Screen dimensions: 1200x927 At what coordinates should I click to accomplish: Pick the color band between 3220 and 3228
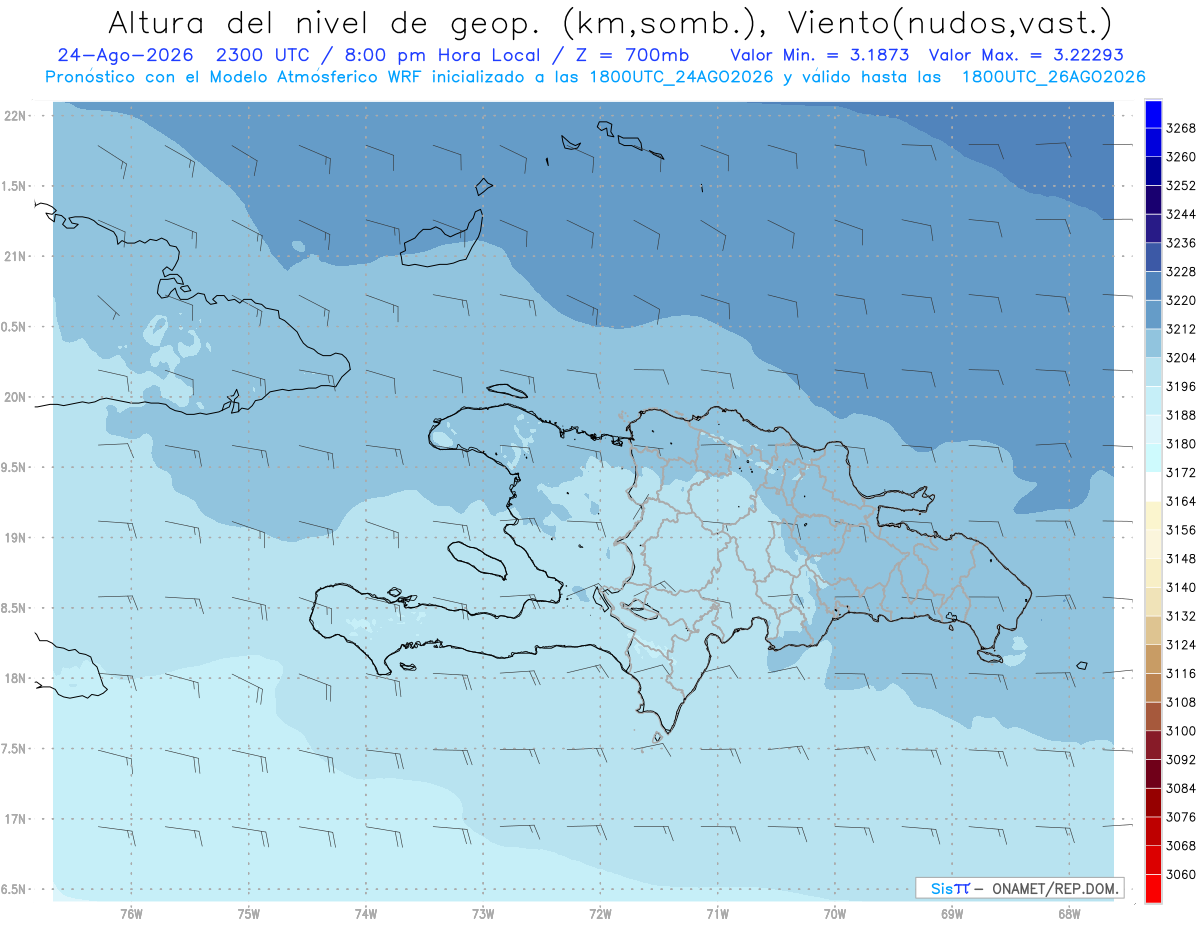point(1153,286)
